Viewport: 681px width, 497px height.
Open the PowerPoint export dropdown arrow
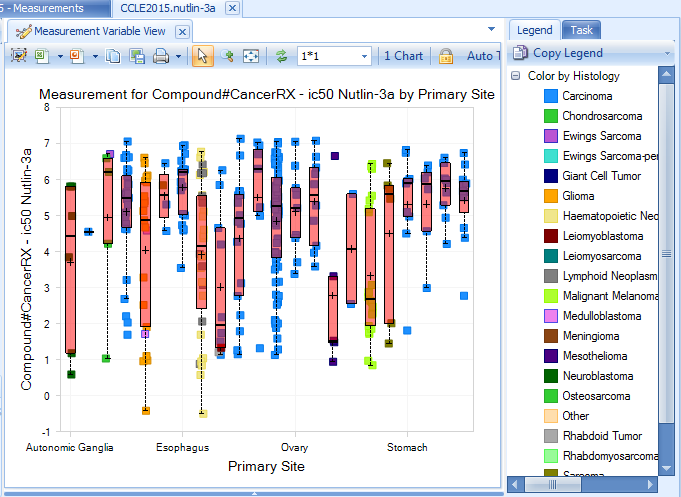tap(95, 56)
